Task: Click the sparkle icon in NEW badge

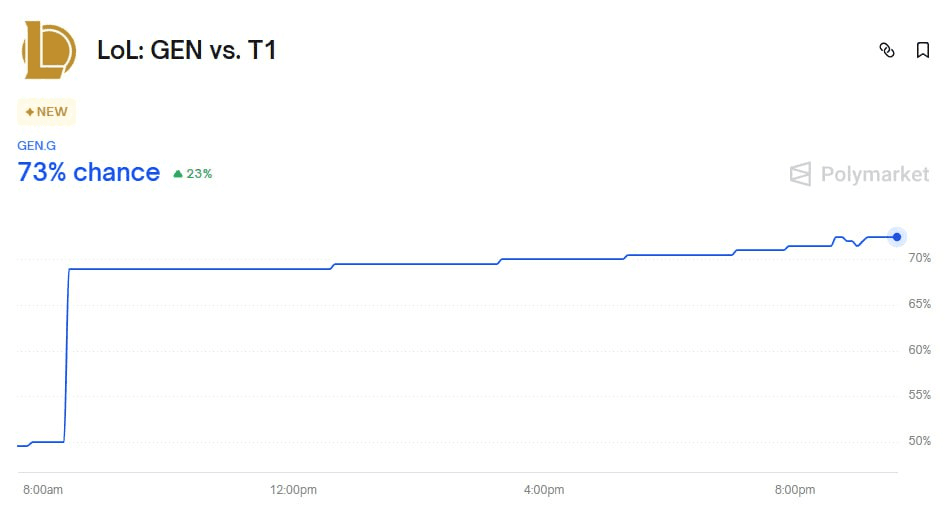Action: coord(30,112)
